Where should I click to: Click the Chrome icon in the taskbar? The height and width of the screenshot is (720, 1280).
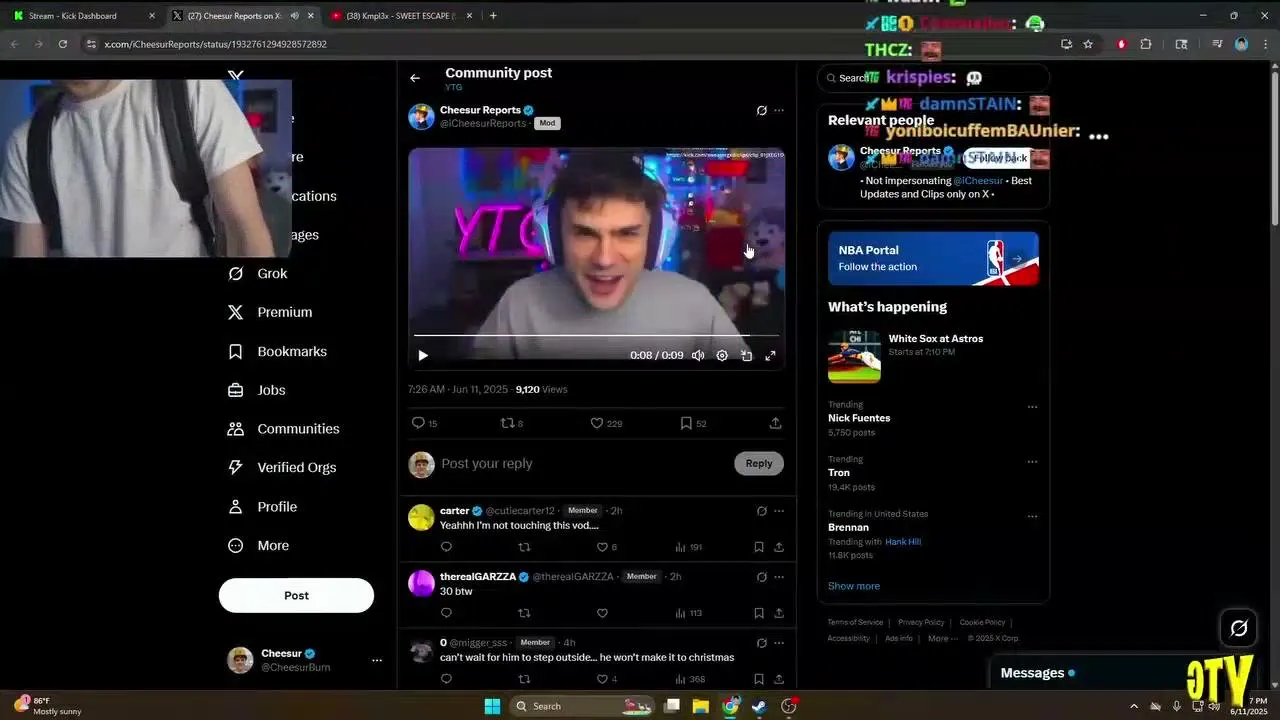point(730,706)
